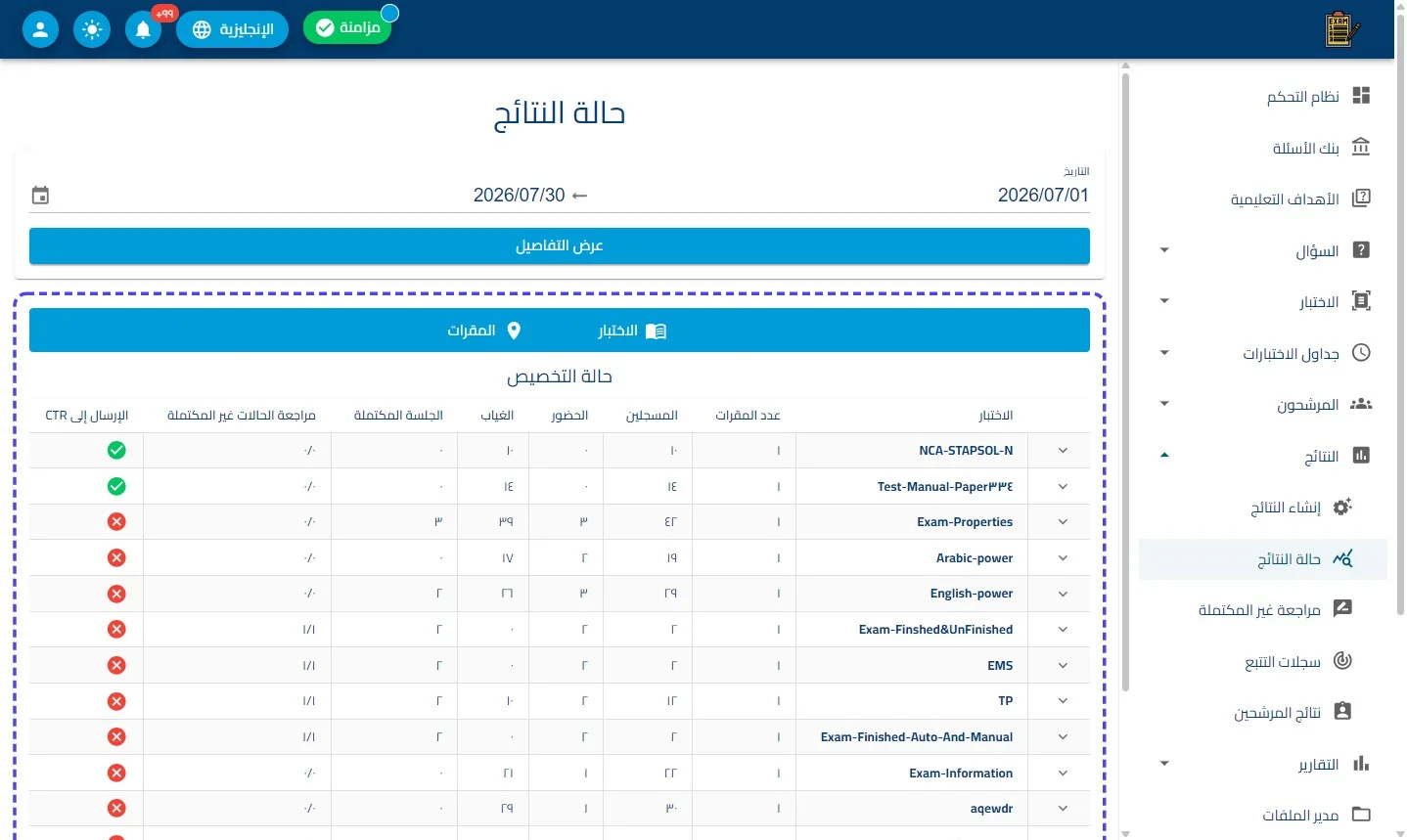Toggle light/dark theme sun icon
1407x840 pixels.
pyautogui.click(x=92, y=29)
